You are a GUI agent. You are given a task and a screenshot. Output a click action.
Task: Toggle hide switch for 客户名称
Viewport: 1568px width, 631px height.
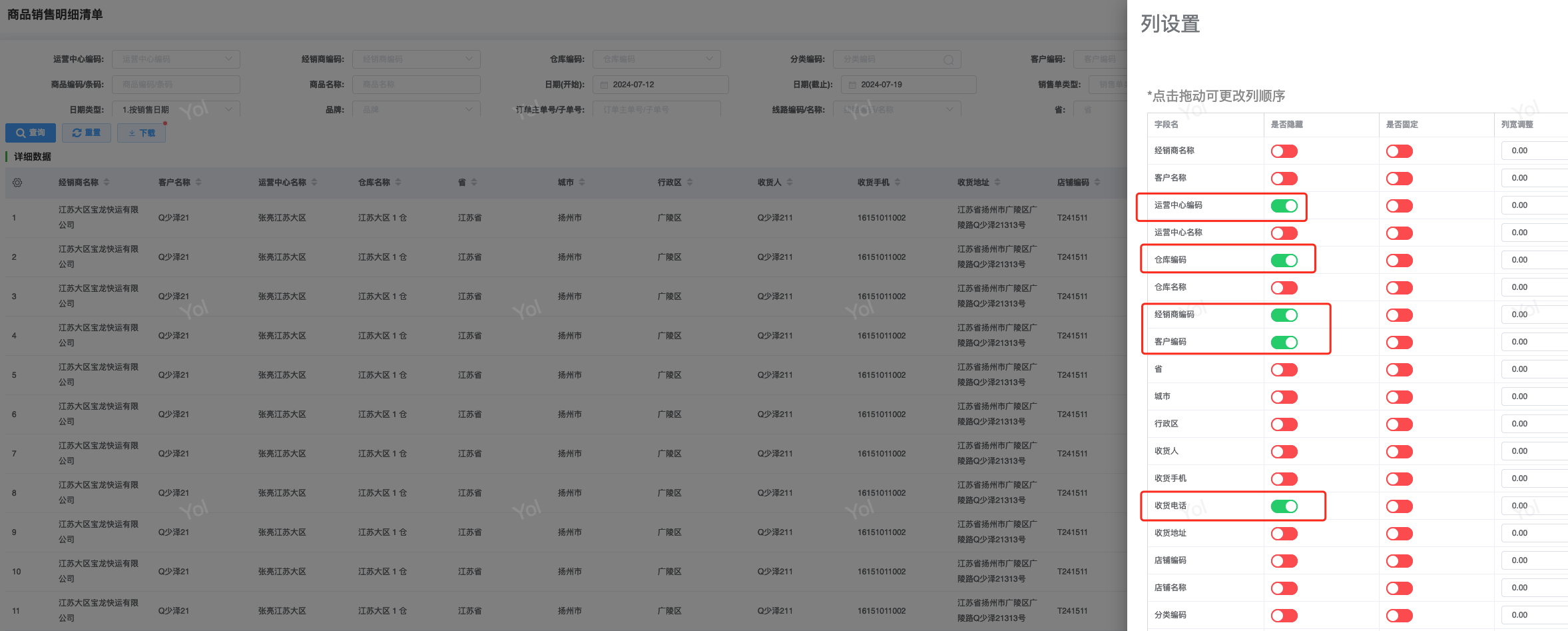1284,179
